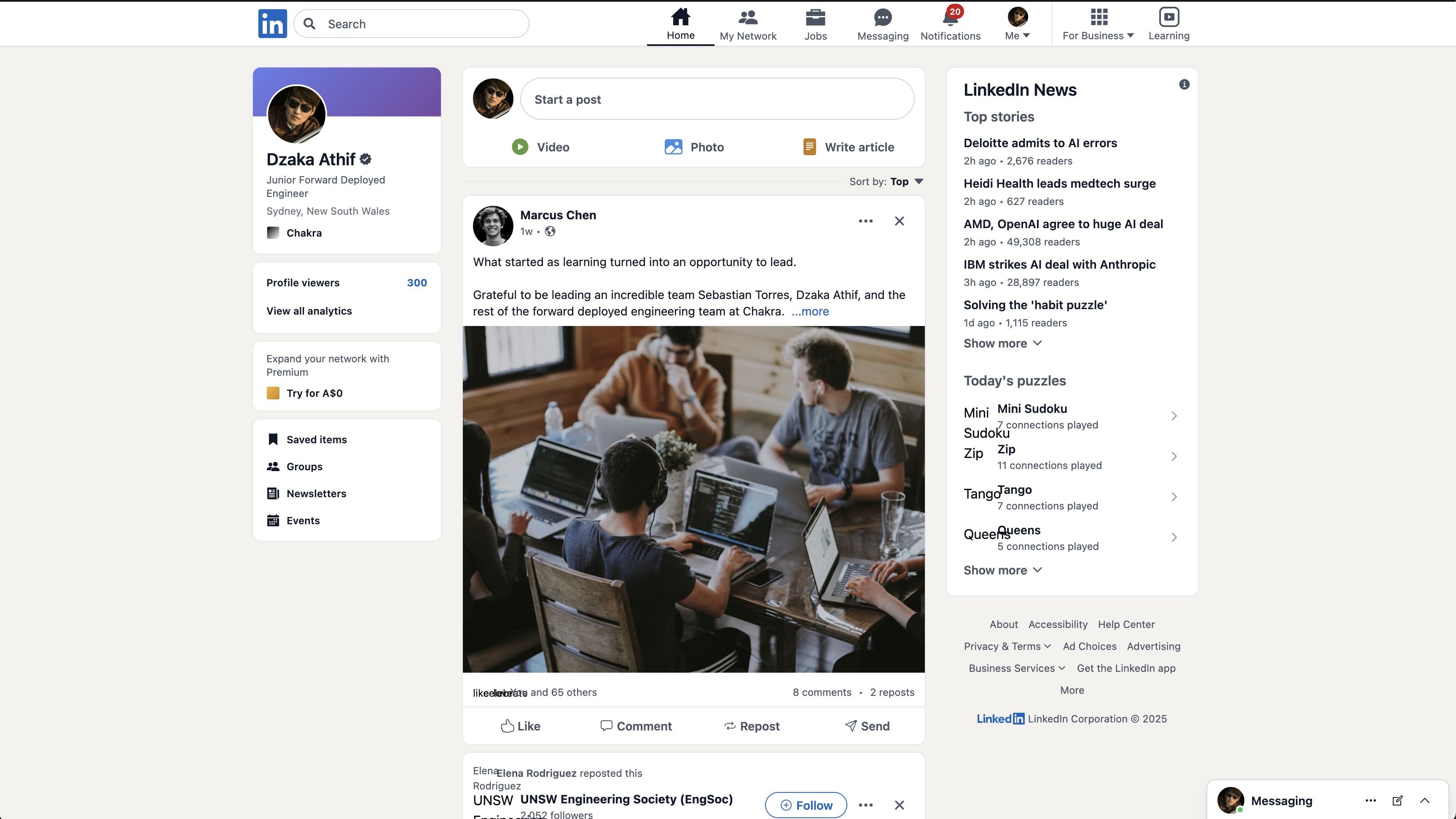Click LinkedIn News info icon
The height and width of the screenshot is (819, 1456).
pyautogui.click(x=1184, y=84)
